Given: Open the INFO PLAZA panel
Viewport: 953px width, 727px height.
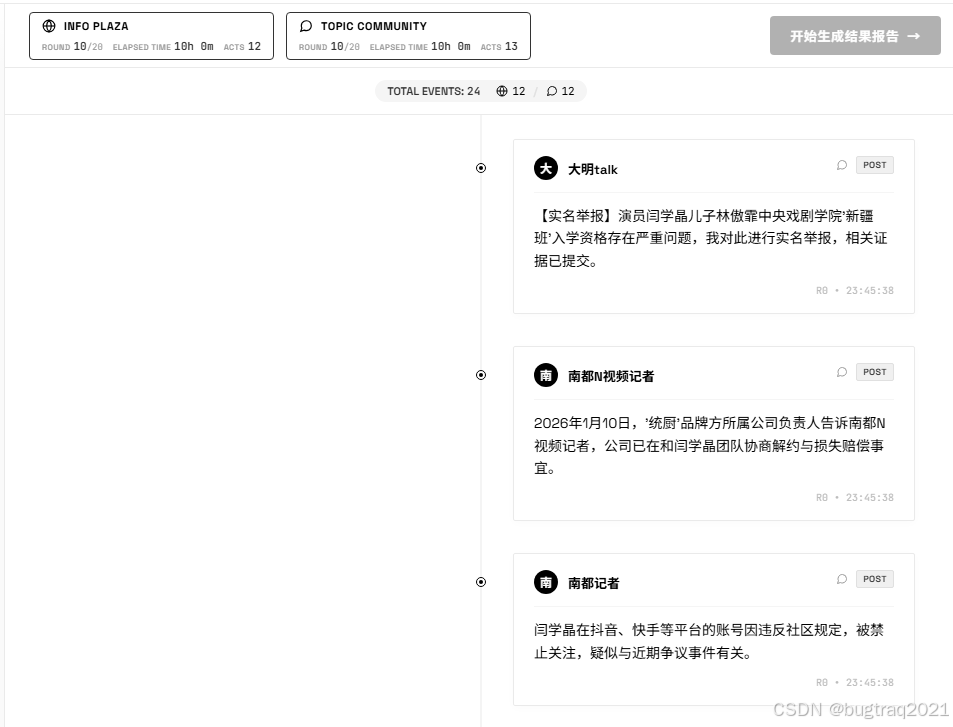Looking at the screenshot, I should point(151,36).
